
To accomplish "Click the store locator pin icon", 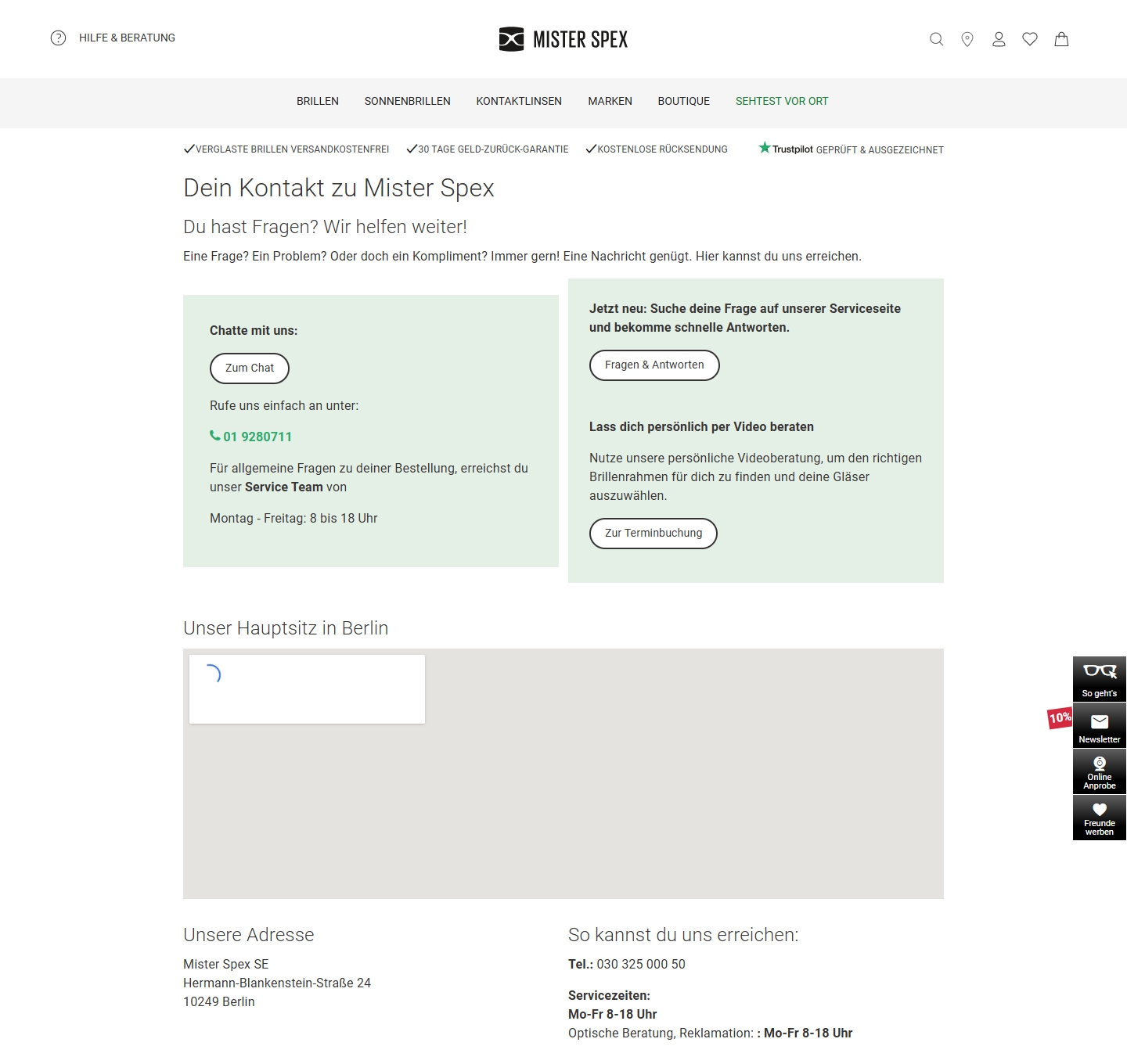I will click(967, 39).
